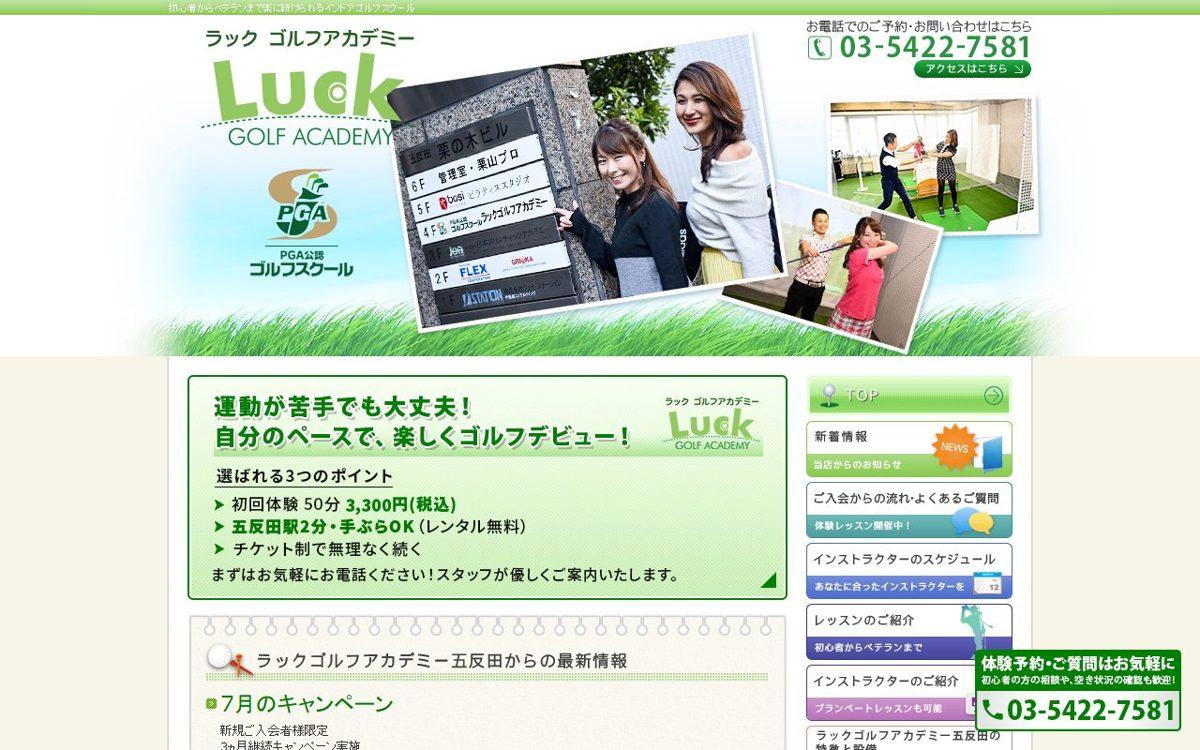Open the レッスンのご紹介 menu item
The width and height of the screenshot is (1200, 750).
pos(909,632)
